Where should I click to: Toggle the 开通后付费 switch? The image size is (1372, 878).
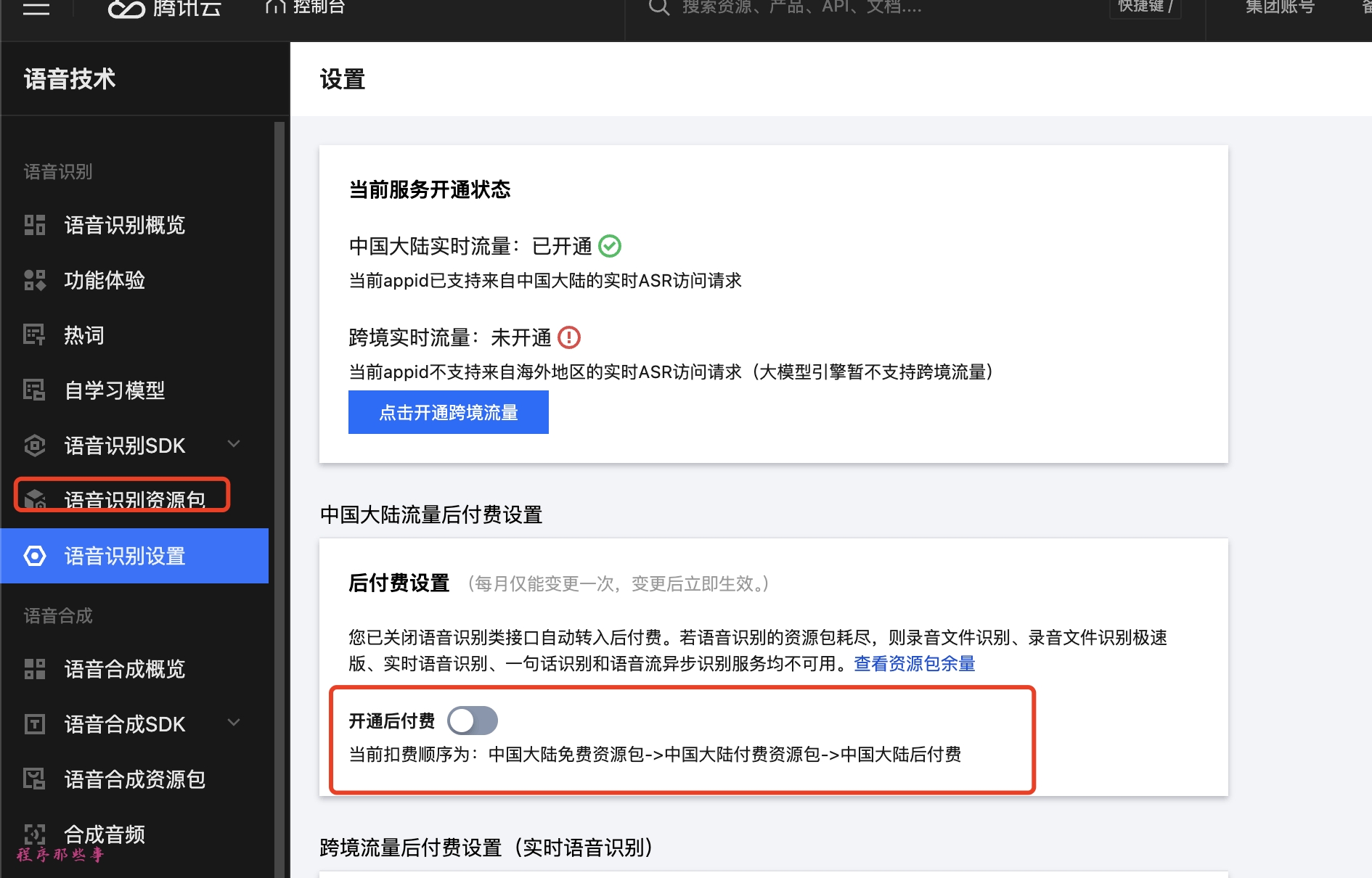[x=472, y=721]
